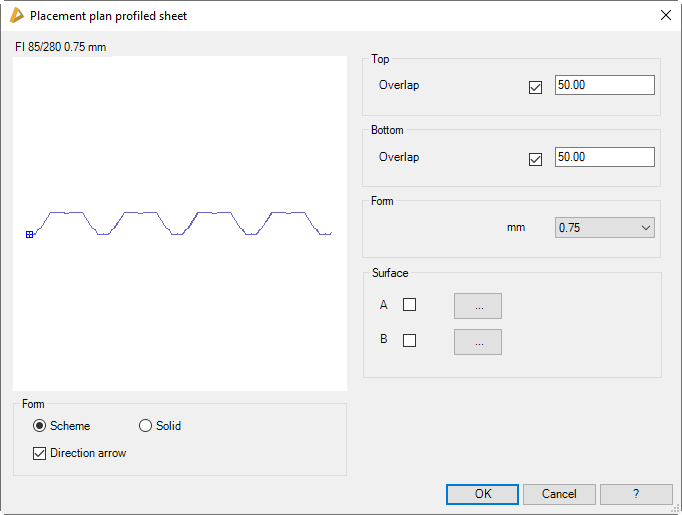Open Surface B browse button
Viewport: 682px width, 515px height.
click(x=478, y=342)
